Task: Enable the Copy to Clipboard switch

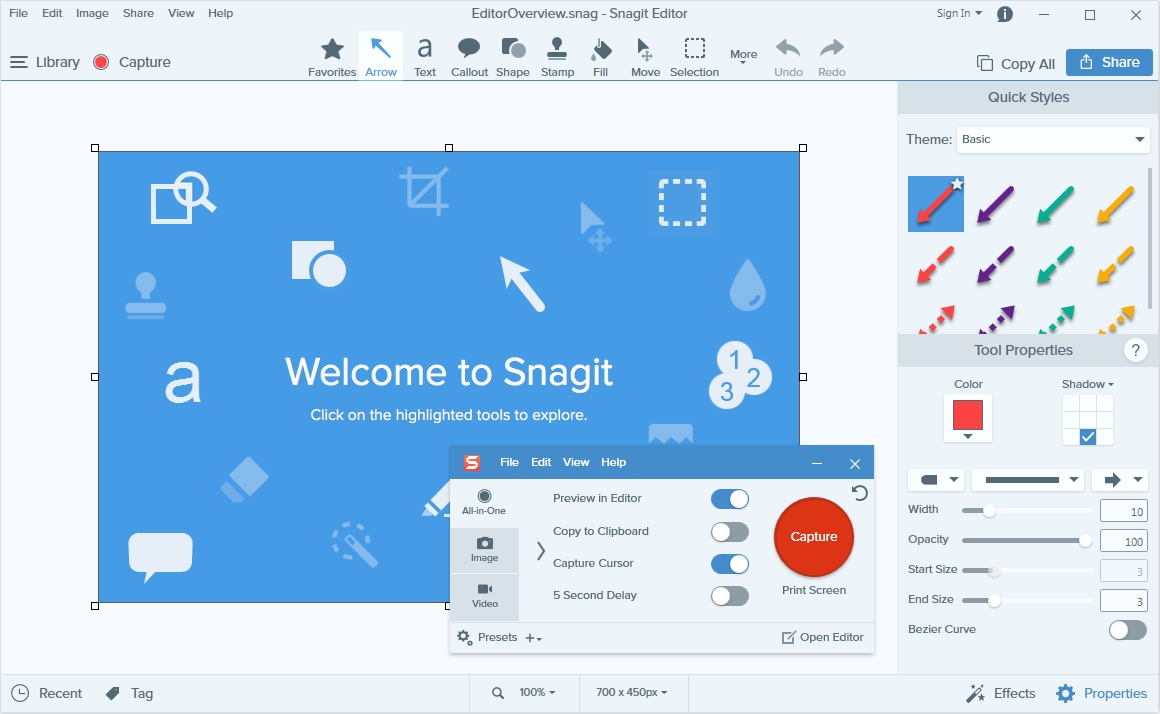Action: click(729, 531)
